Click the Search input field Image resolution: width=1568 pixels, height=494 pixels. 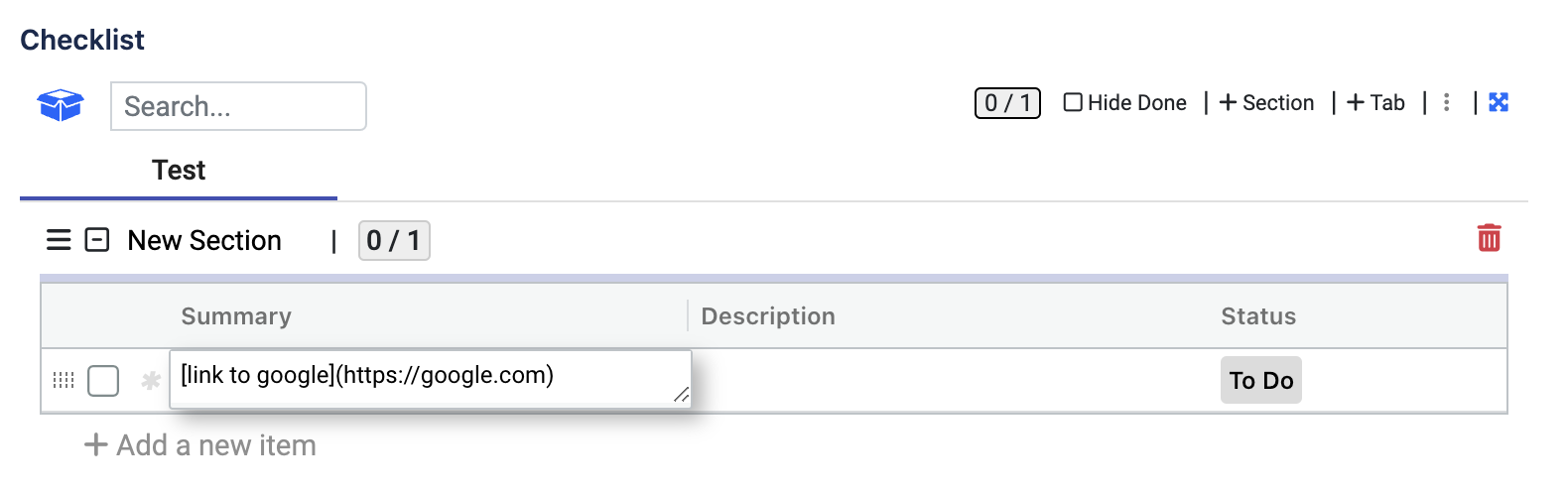pos(238,106)
